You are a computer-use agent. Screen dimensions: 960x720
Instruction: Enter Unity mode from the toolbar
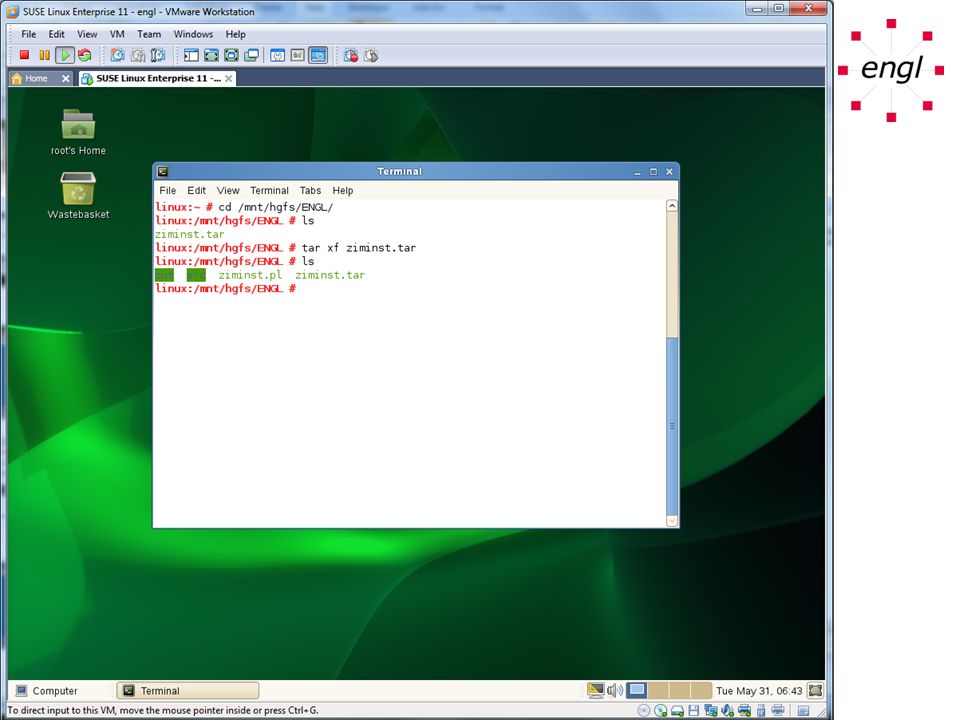(251, 55)
